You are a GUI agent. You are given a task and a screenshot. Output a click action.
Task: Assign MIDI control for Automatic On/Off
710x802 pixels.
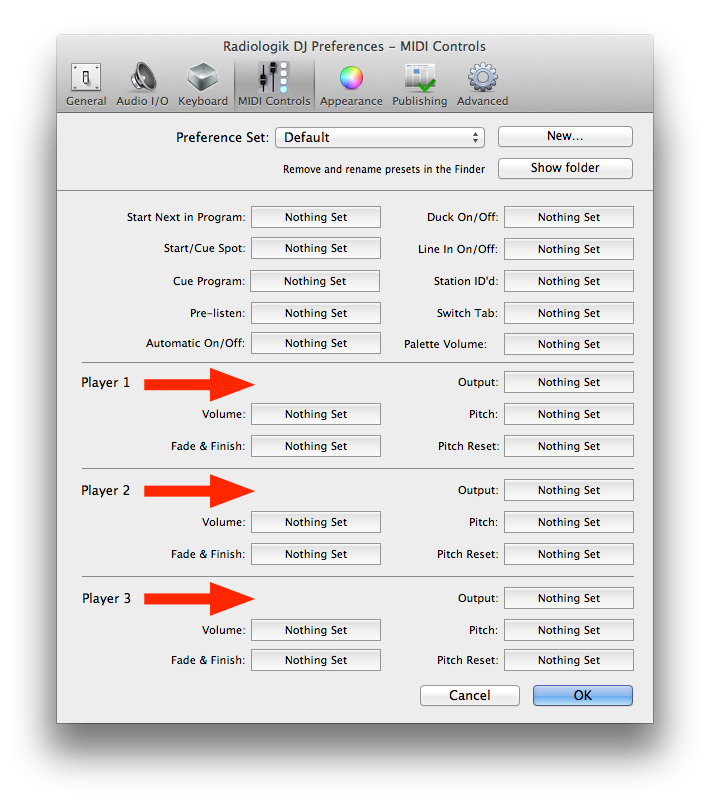316,343
